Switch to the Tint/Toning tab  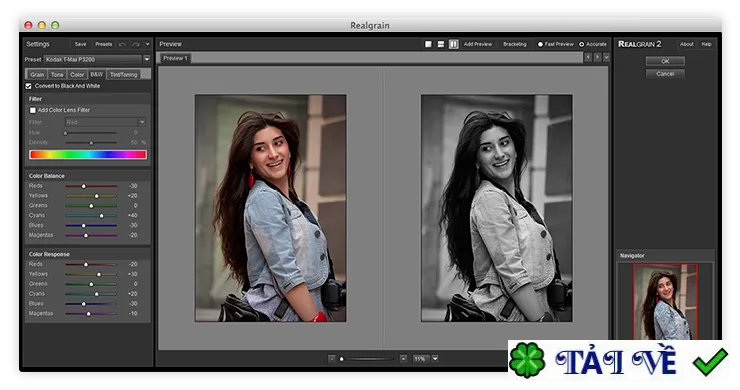pyautogui.click(x=124, y=75)
